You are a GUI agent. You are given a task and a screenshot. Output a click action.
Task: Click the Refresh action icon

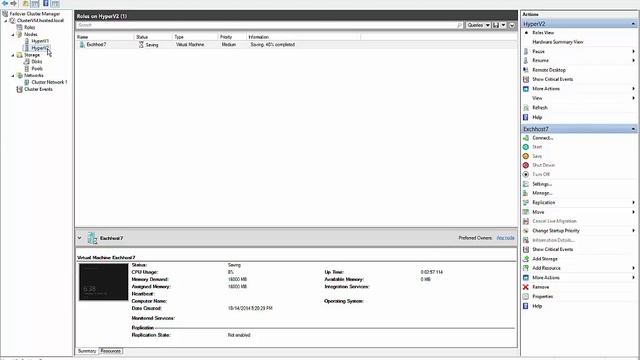[526, 108]
